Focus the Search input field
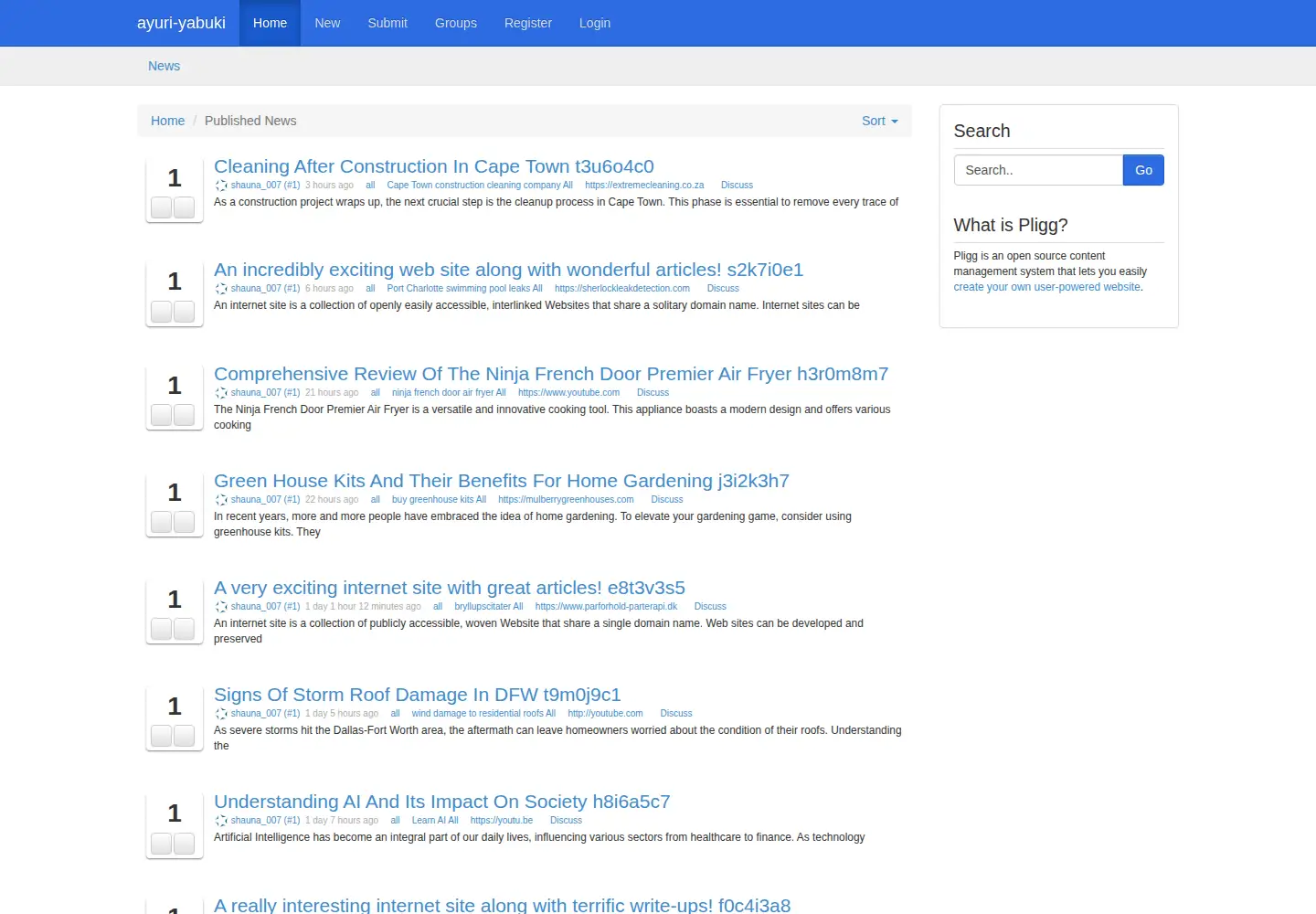1316x914 pixels. (1038, 170)
